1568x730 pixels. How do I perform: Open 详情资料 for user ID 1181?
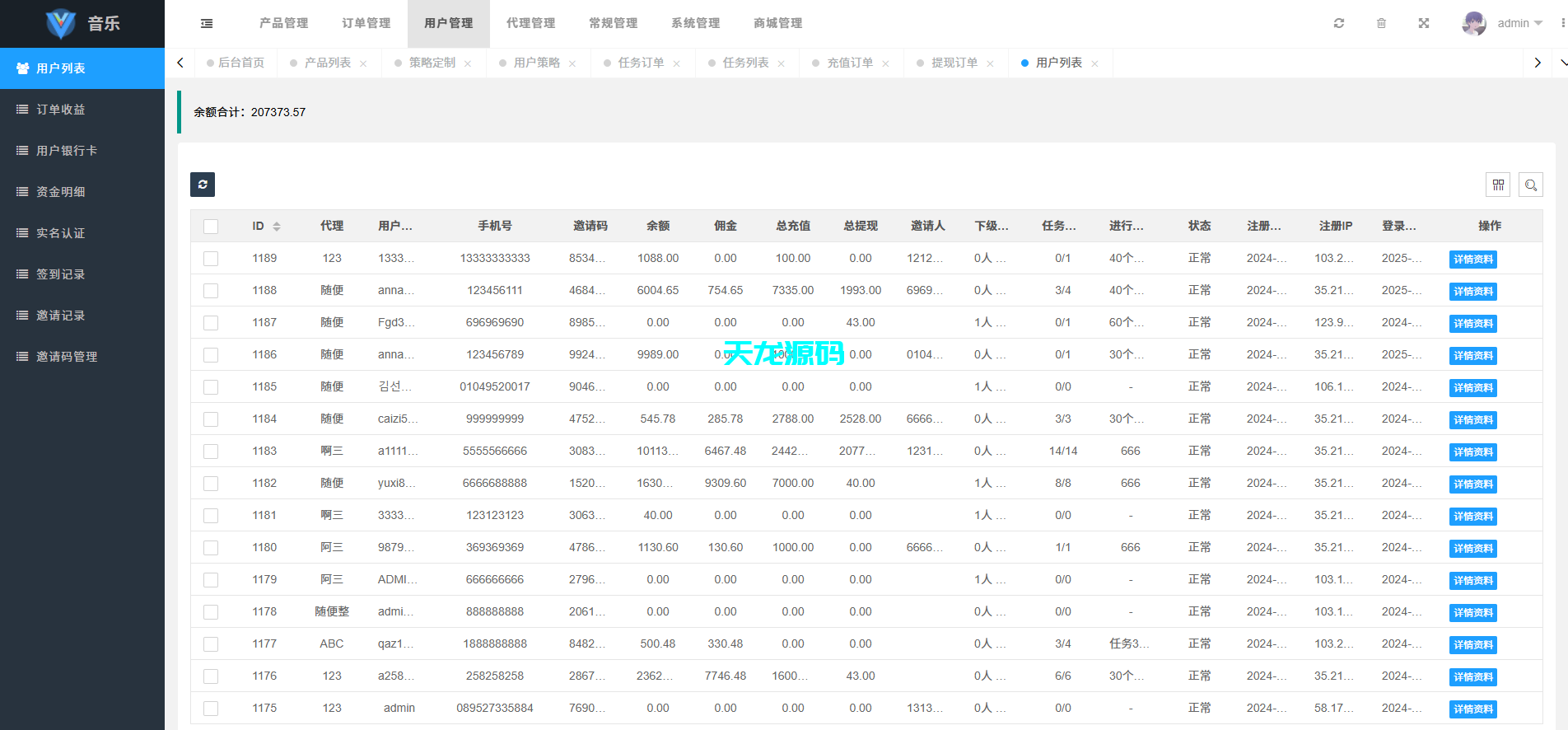pyautogui.click(x=1473, y=517)
